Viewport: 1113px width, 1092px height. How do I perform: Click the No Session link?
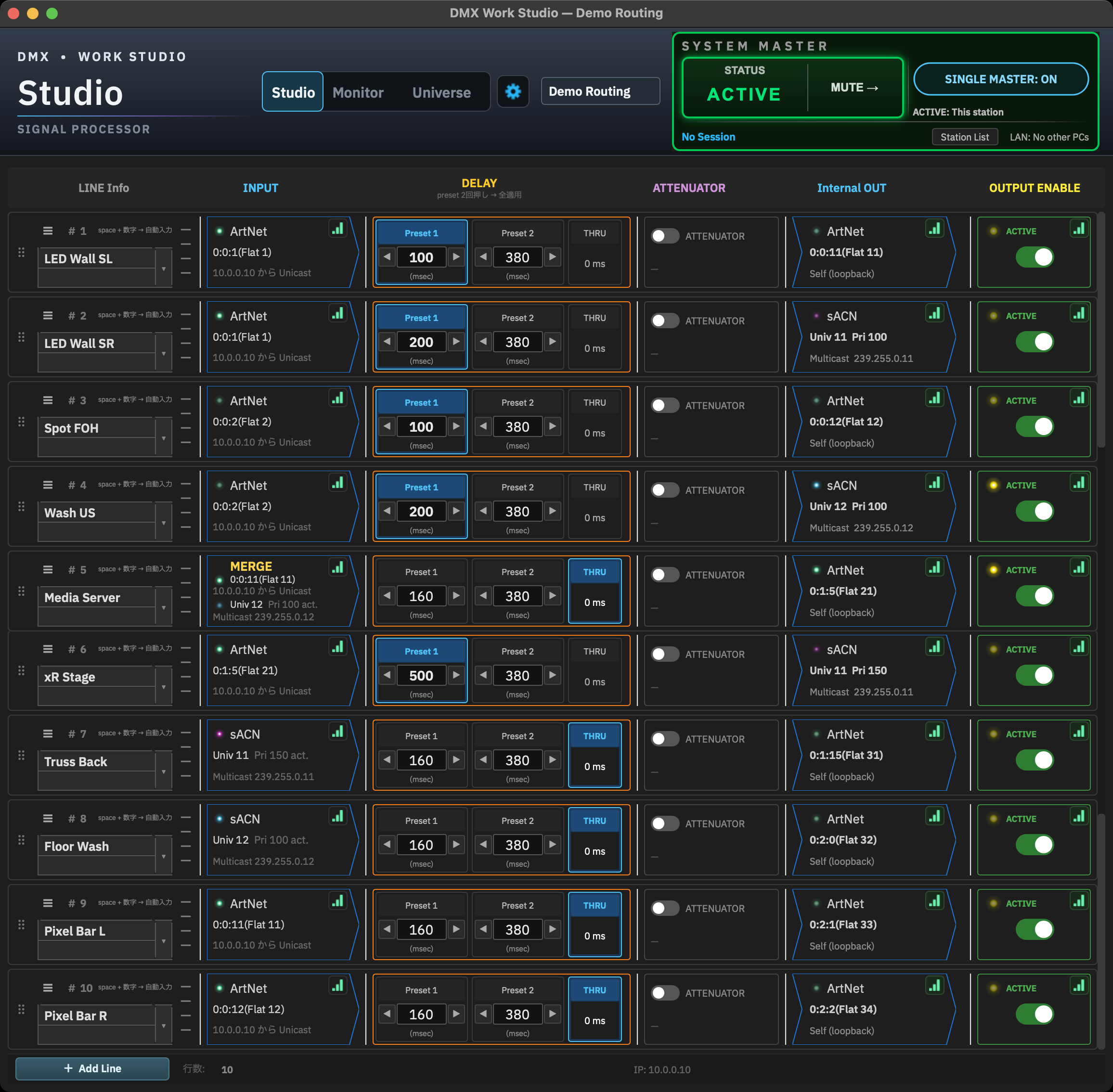click(708, 137)
